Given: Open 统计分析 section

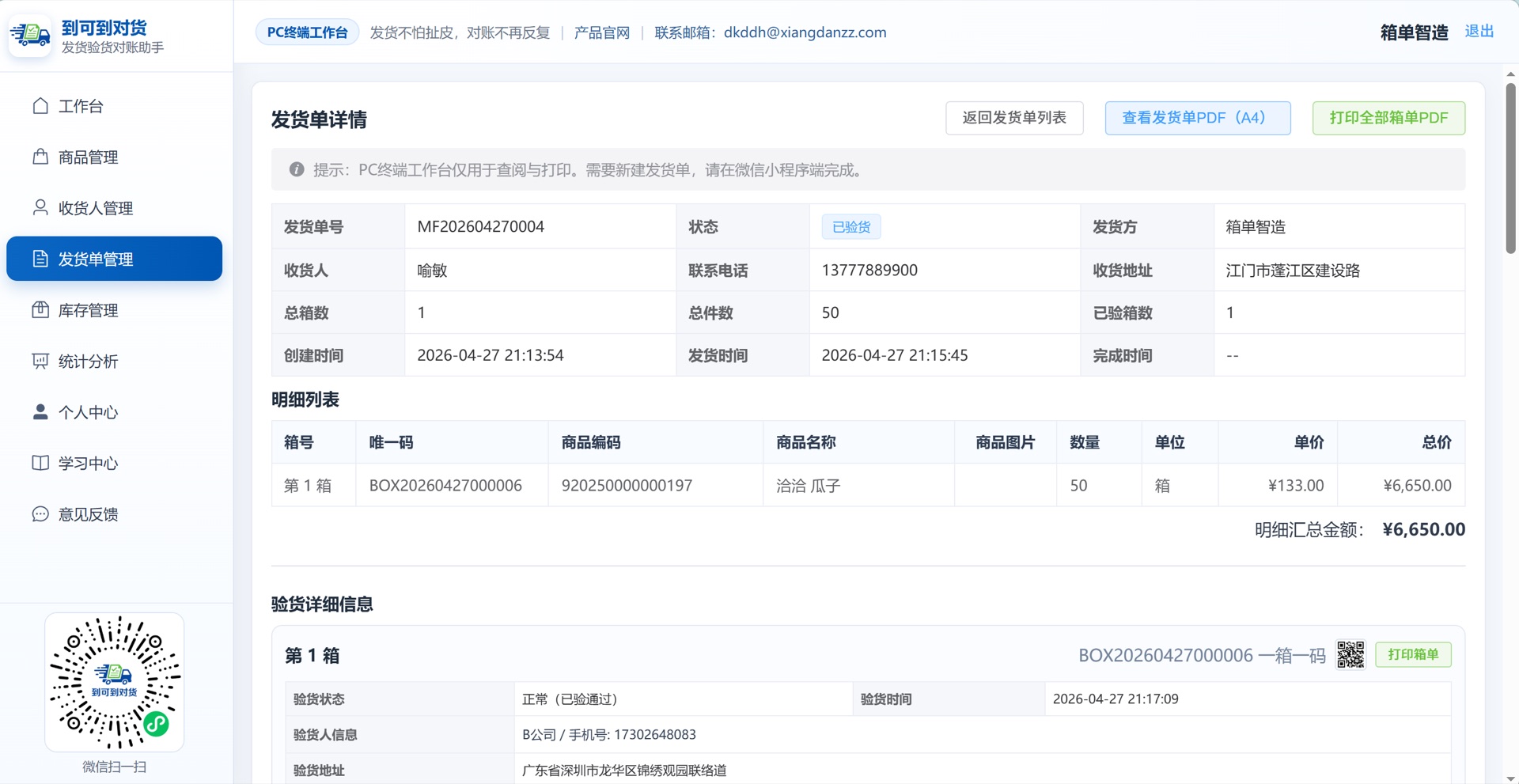Looking at the screenshot, I should click(x=114, y=361).
